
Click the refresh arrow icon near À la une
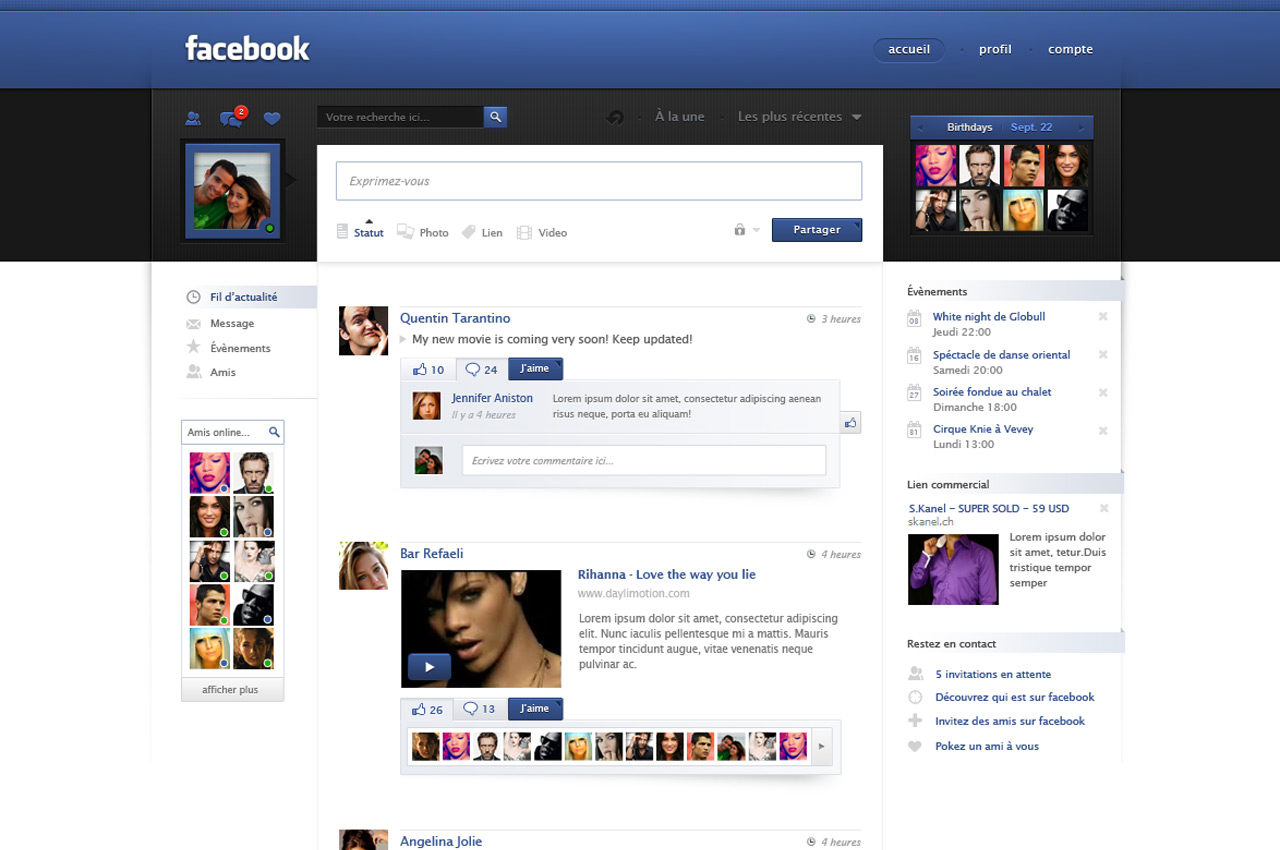click(x=615, y=118)
